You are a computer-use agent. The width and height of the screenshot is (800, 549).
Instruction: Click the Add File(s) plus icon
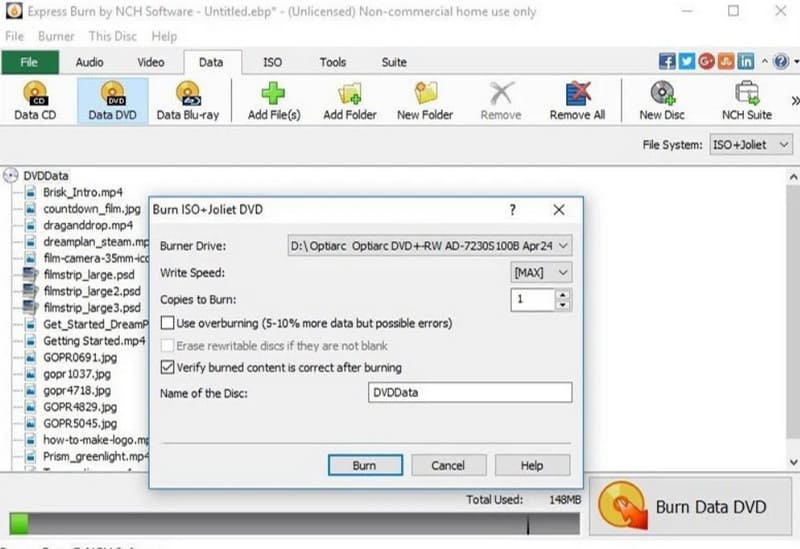274,94
